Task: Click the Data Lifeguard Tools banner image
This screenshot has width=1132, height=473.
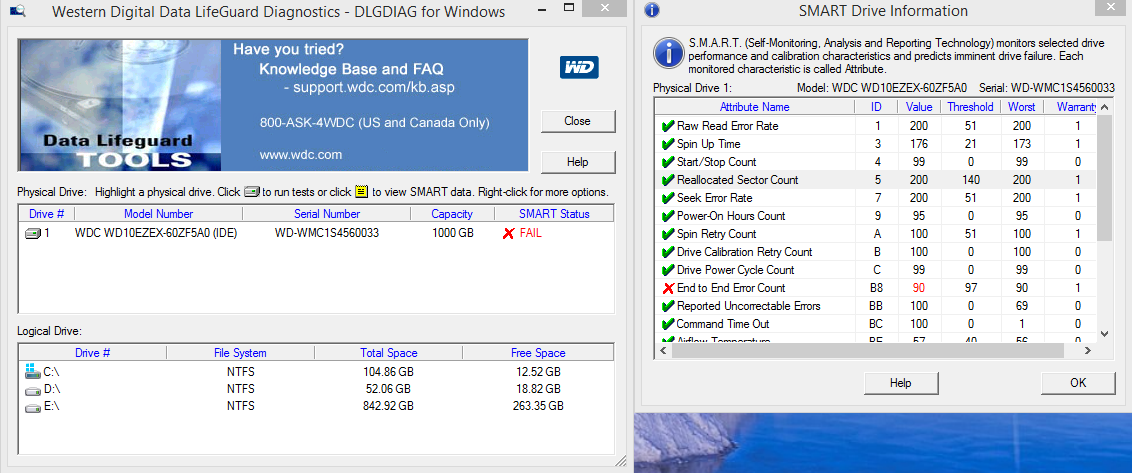Action: [x=273, y=105]
